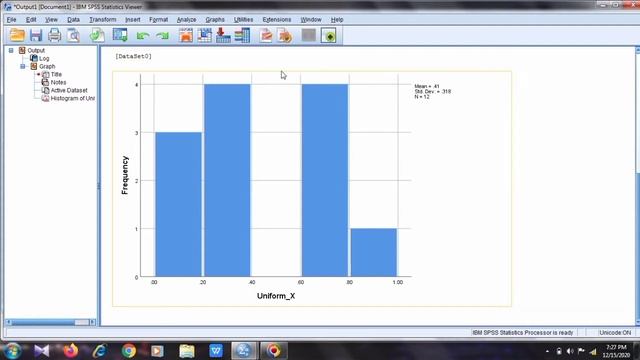Viewport: 640px width, 360px height.
Task: Select Output in the outline tree
Action: pos(36,51)
